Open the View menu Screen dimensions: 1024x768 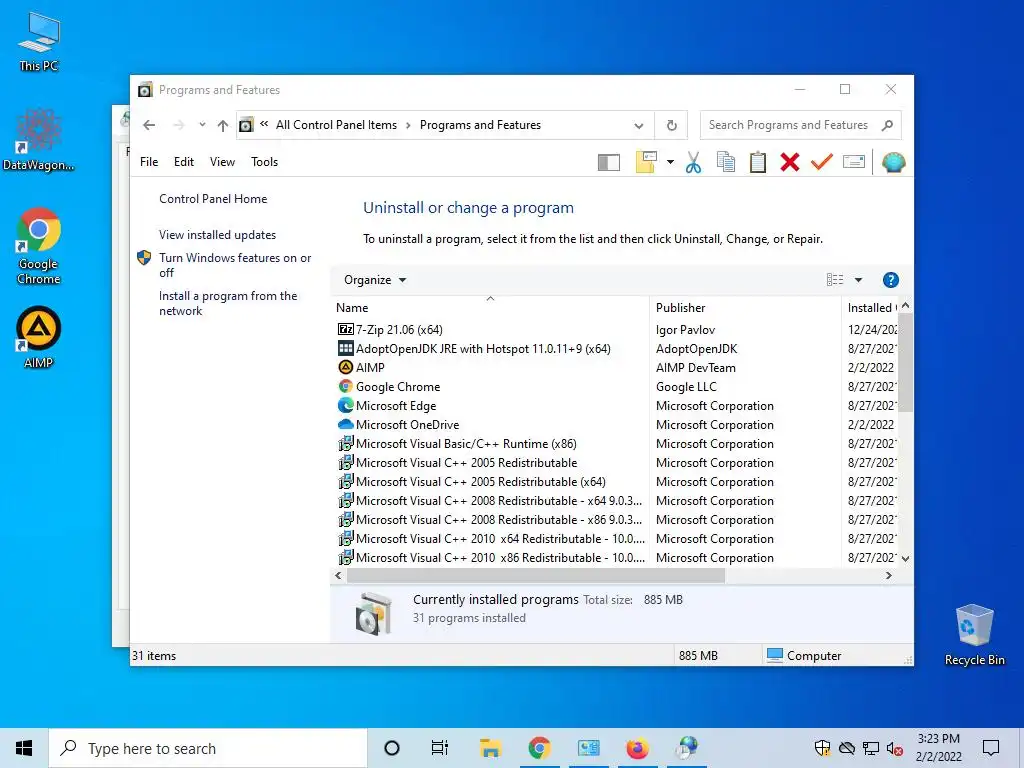pos(222,162)
